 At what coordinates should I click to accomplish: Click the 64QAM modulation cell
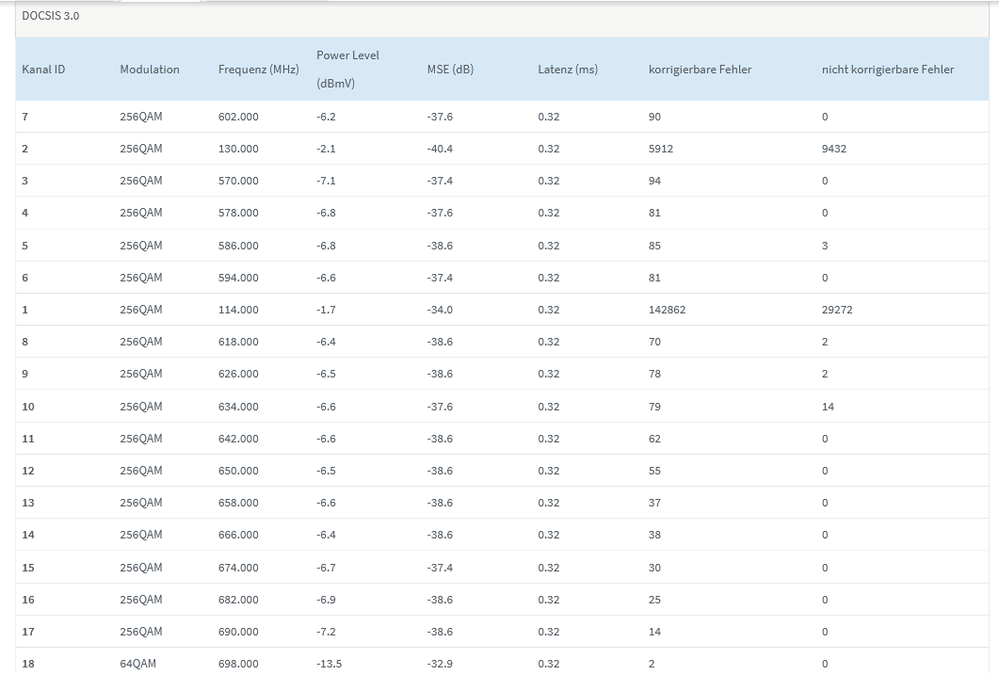click(x=137, y=664)
